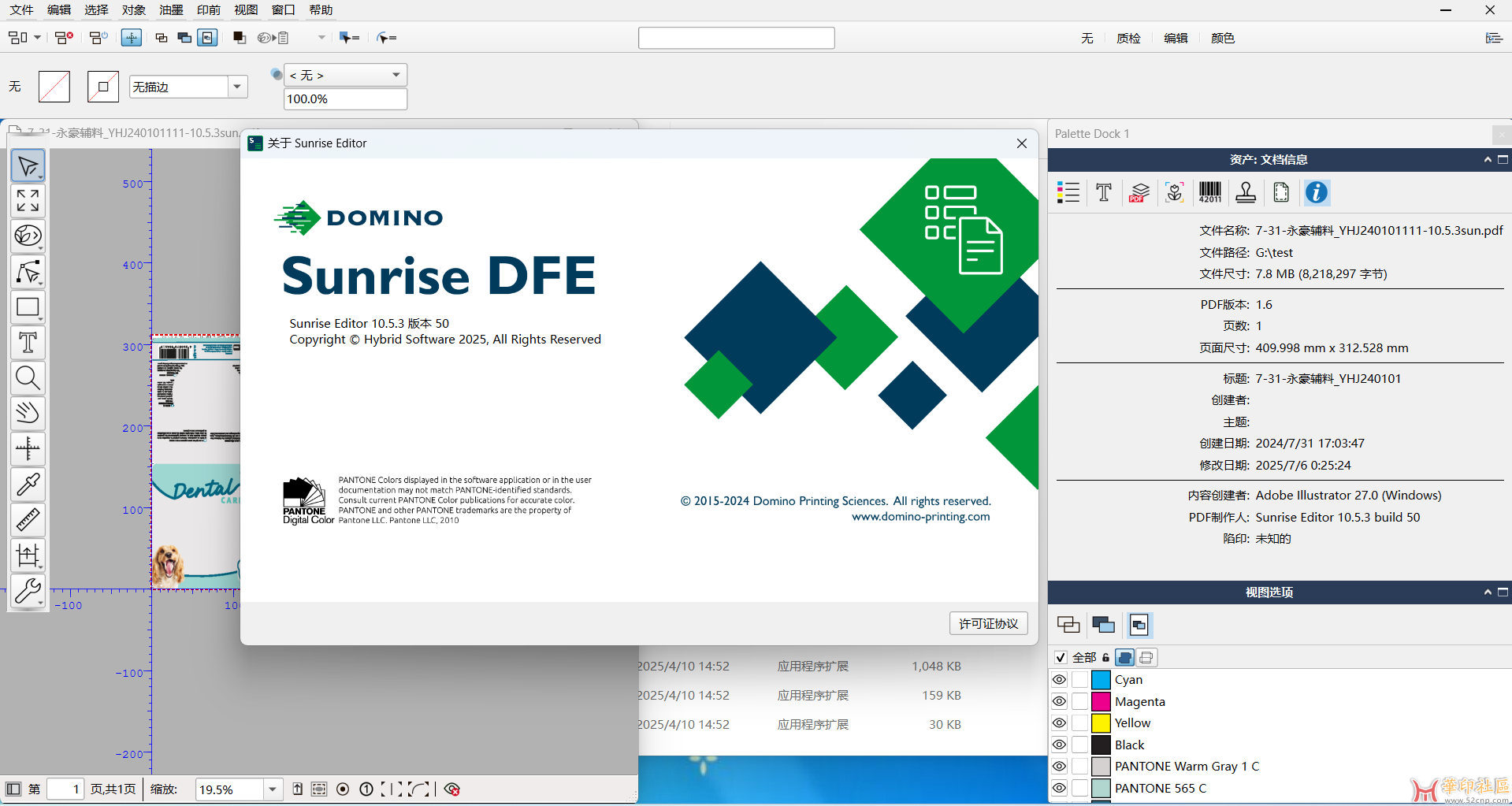Click the opacity 100.0% field
The height and width of the screenshot is (806, 1512).
[345, 98]
